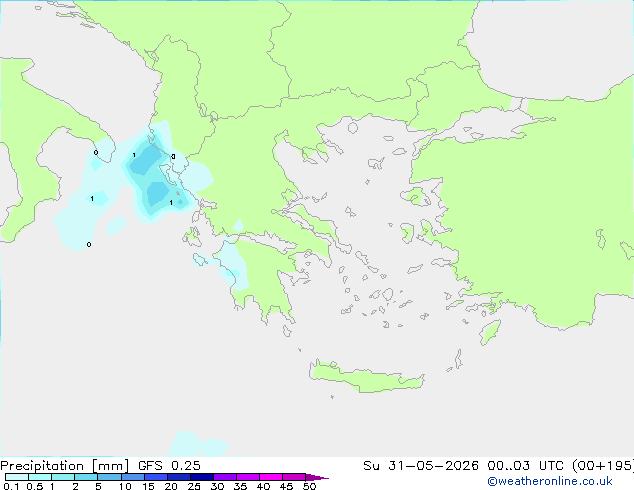Click the '25' legend scale label

pyautogui.click(x=194, y=486)
